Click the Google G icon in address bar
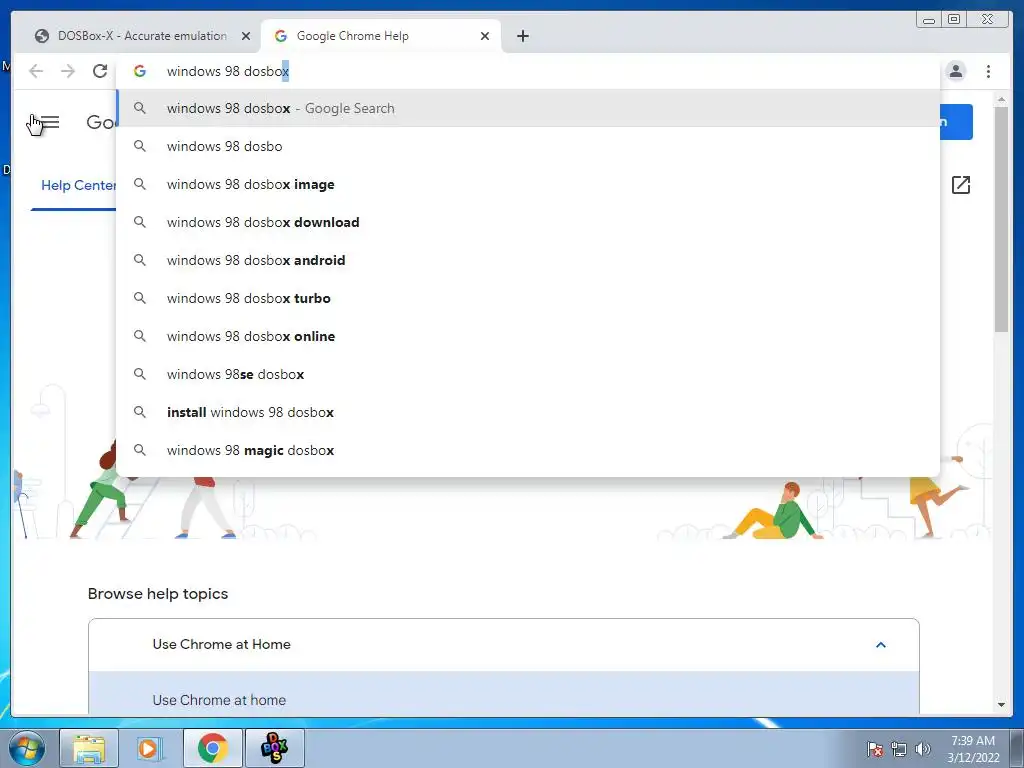 click(x=140, y=71)
